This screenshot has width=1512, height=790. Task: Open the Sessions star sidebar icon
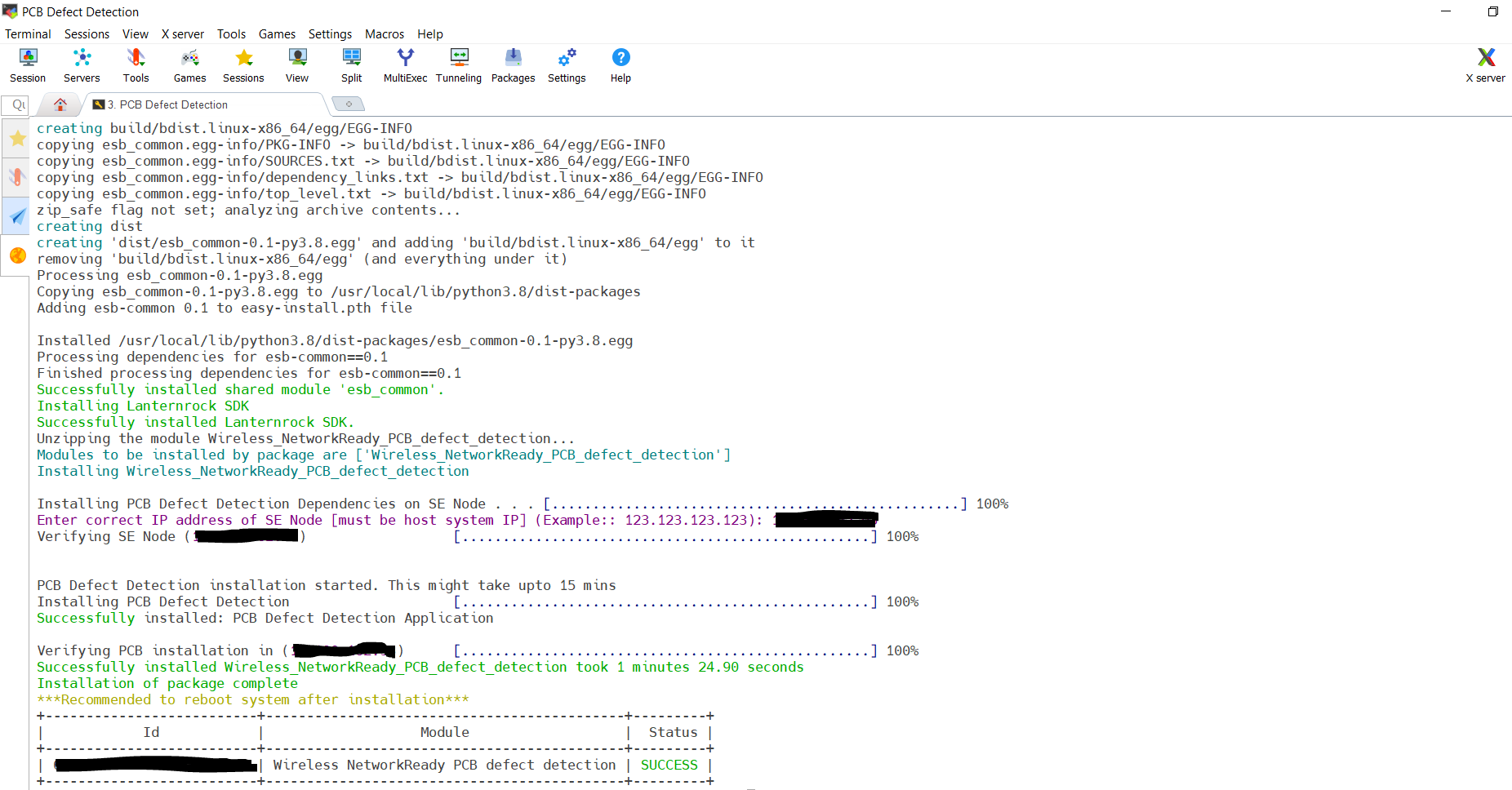click(17, 139)
